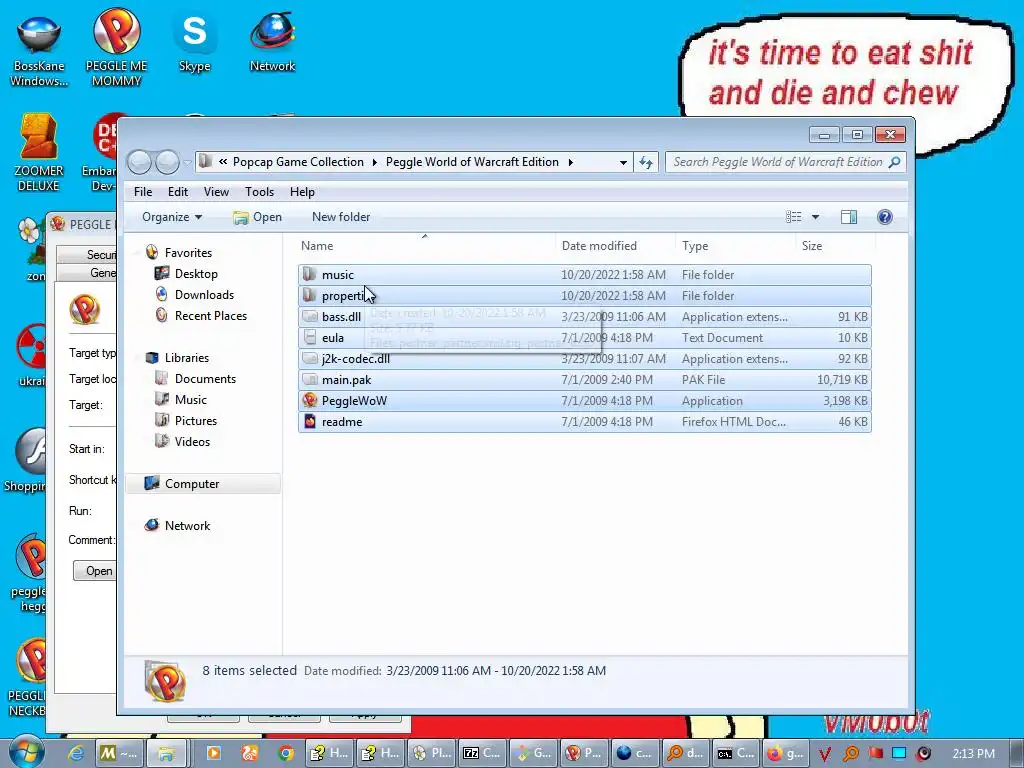Expand arrow after Popcap Game Collection breadcrumb

point(375,162)
